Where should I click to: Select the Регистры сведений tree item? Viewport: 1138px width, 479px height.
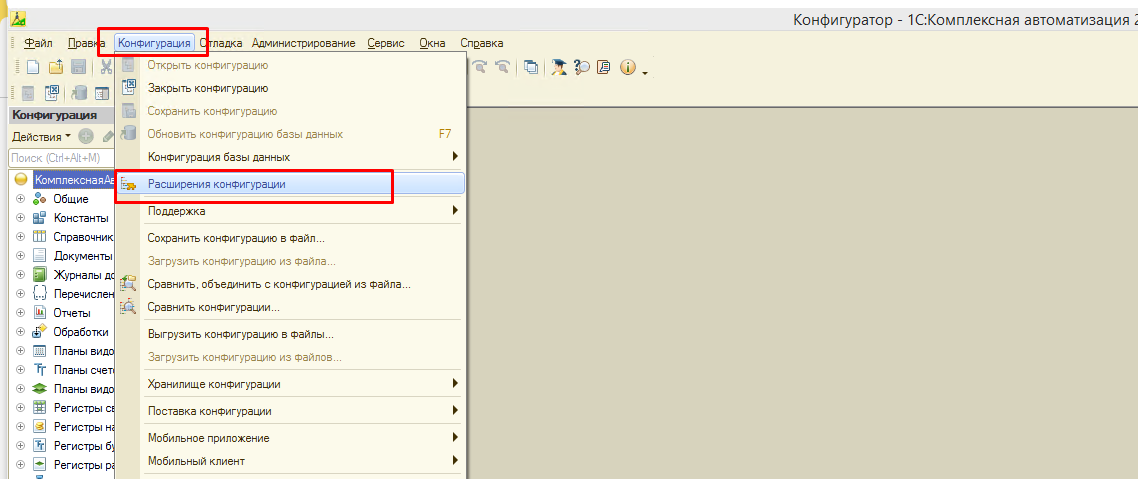click(x=83, y=407)
